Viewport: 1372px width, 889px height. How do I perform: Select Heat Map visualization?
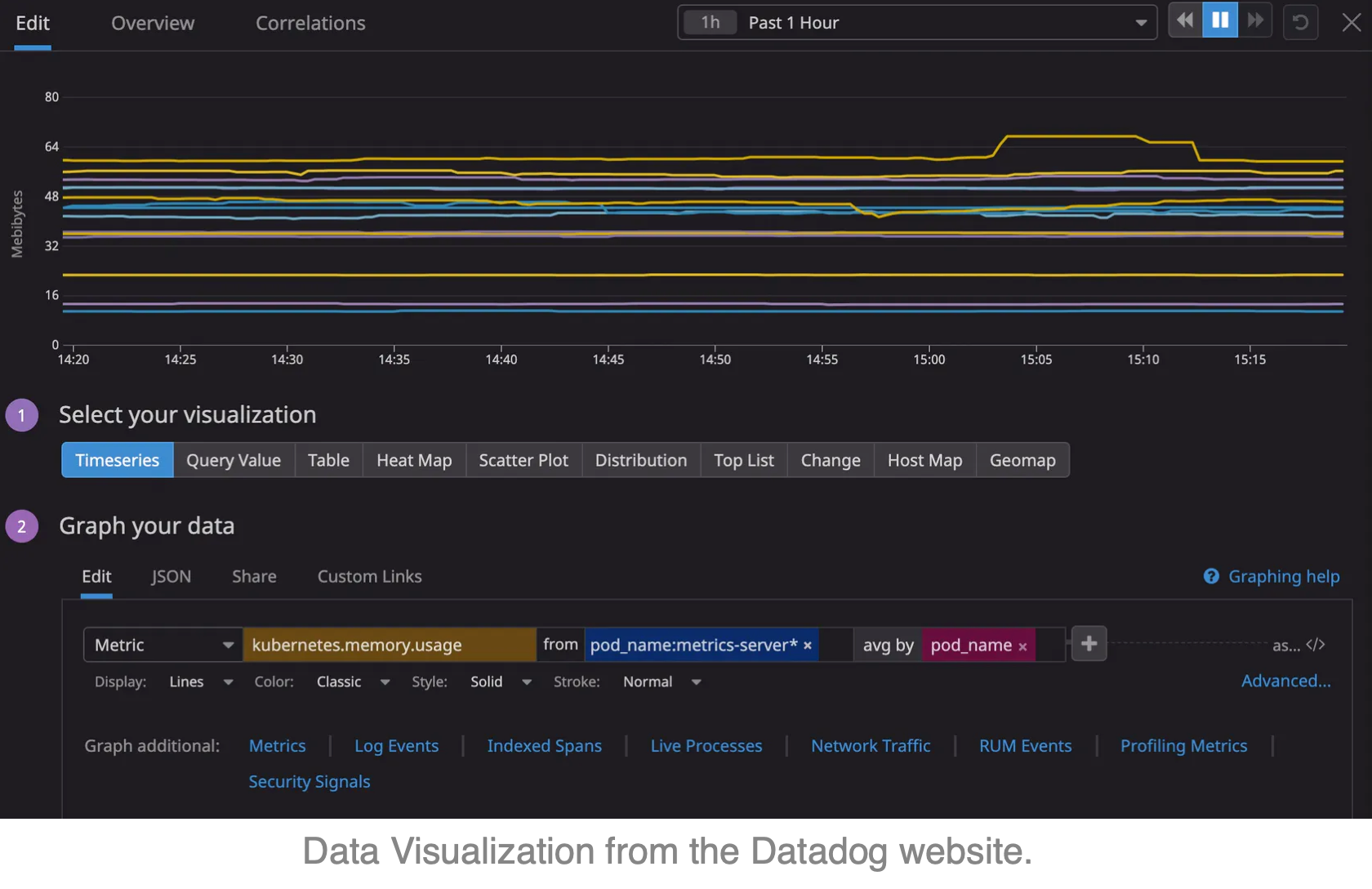[414, 460]
